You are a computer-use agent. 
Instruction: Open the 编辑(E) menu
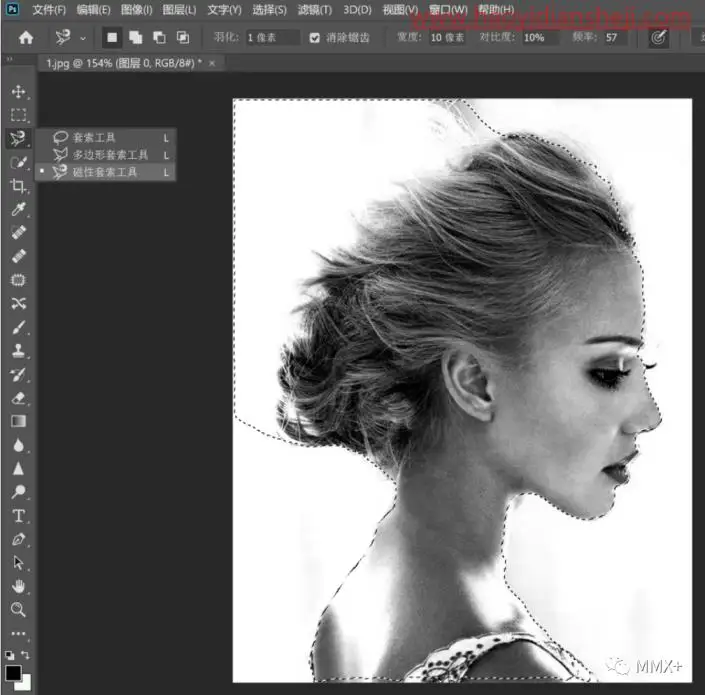pos(93,9)
